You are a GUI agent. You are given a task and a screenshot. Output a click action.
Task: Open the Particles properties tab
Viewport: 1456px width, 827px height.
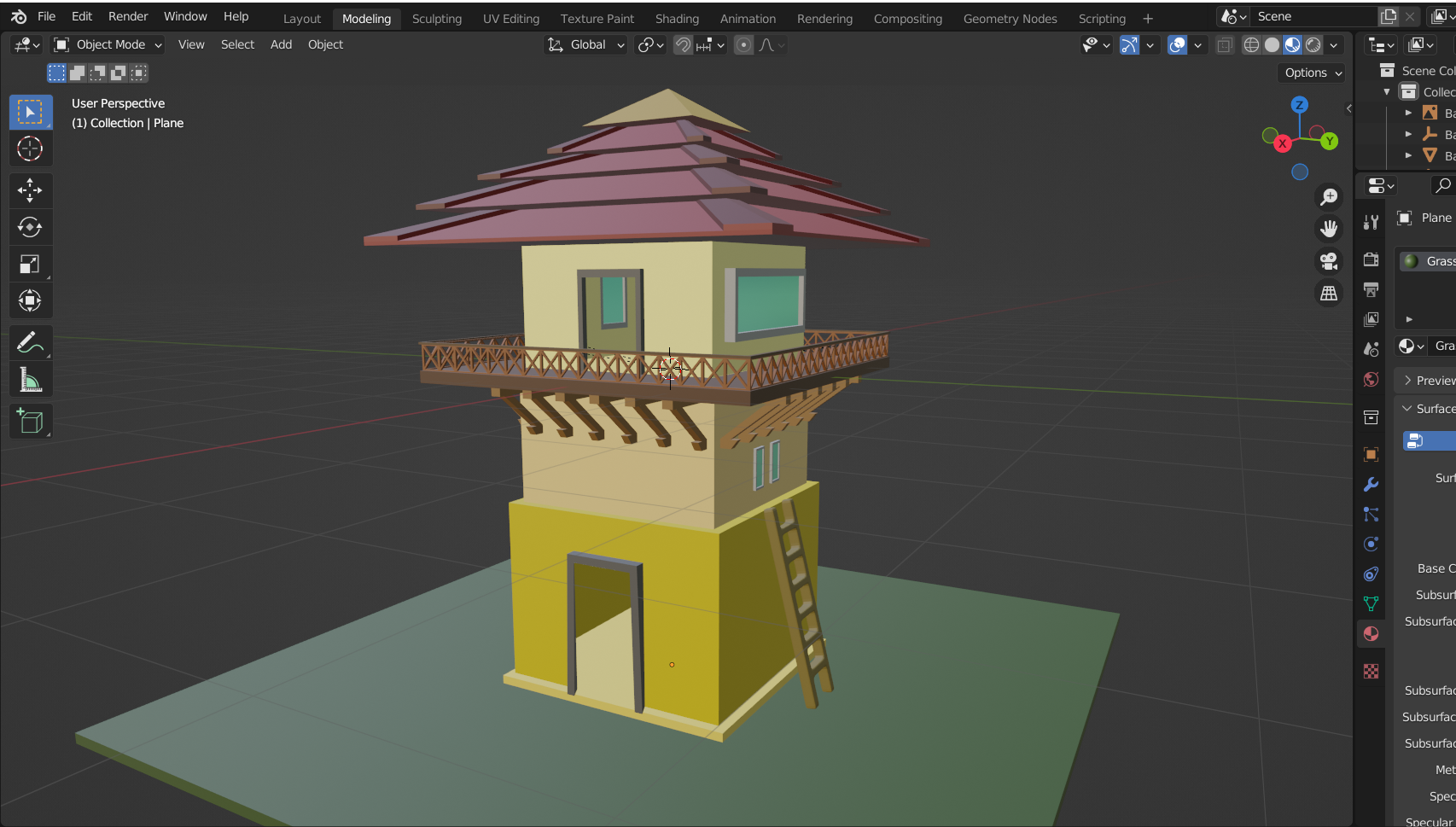coord(1372,514)
